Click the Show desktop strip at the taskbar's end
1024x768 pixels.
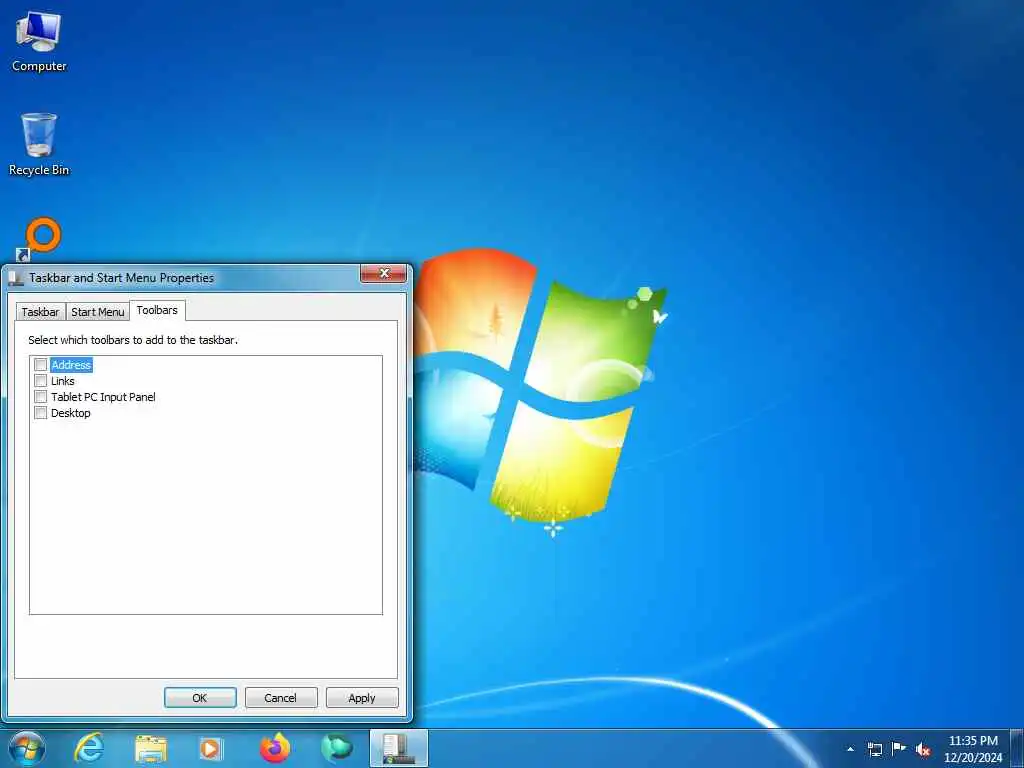tap(1017, 749)
